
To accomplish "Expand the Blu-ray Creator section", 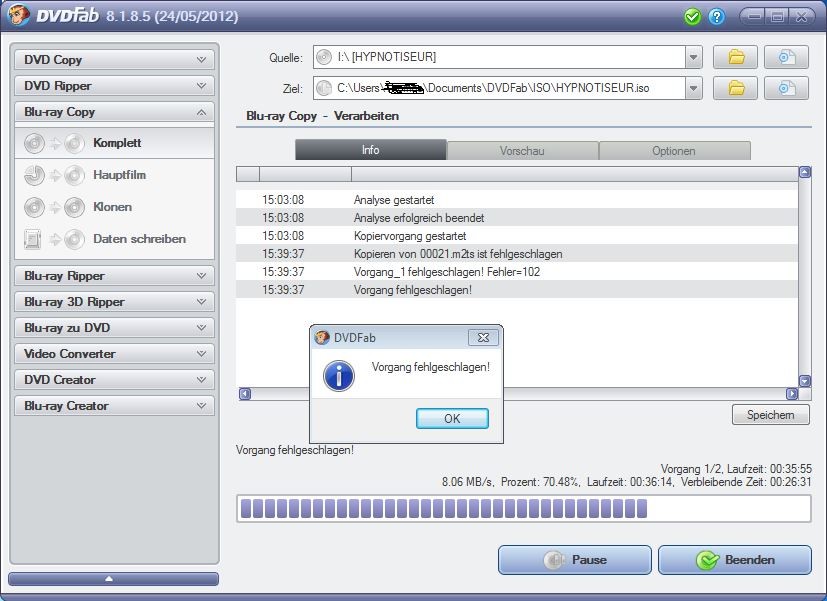I will pos(114,405).
